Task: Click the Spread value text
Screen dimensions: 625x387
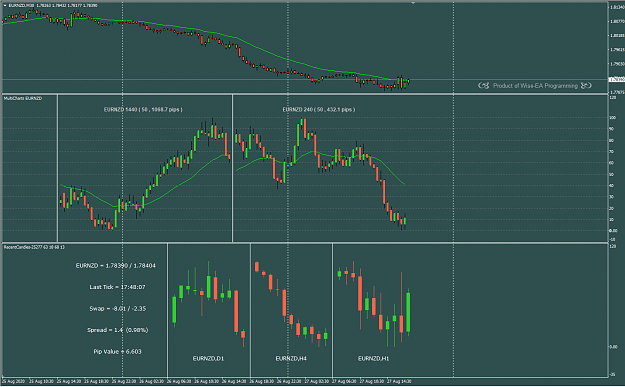Action: coord(118,330)
